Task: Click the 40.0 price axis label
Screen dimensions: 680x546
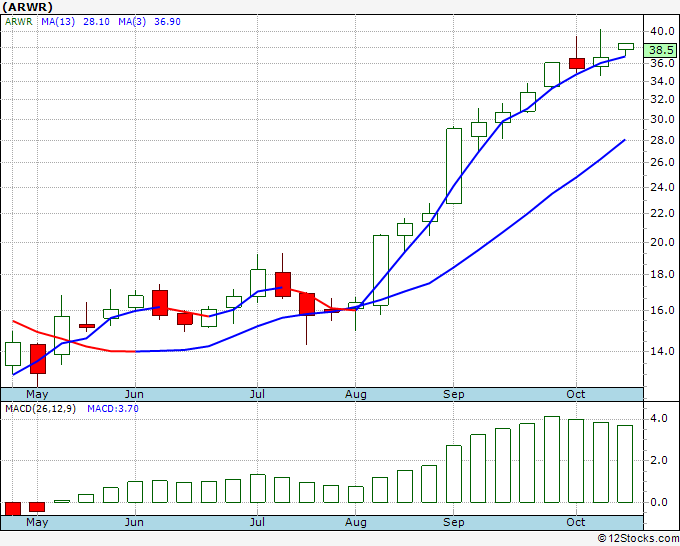Action: [662, 31]
